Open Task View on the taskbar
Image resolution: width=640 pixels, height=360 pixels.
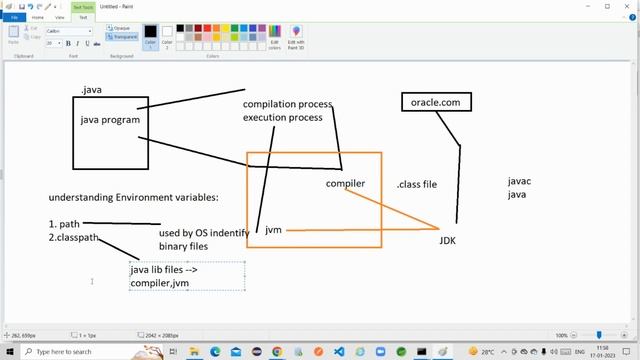(x=173, y=351)
